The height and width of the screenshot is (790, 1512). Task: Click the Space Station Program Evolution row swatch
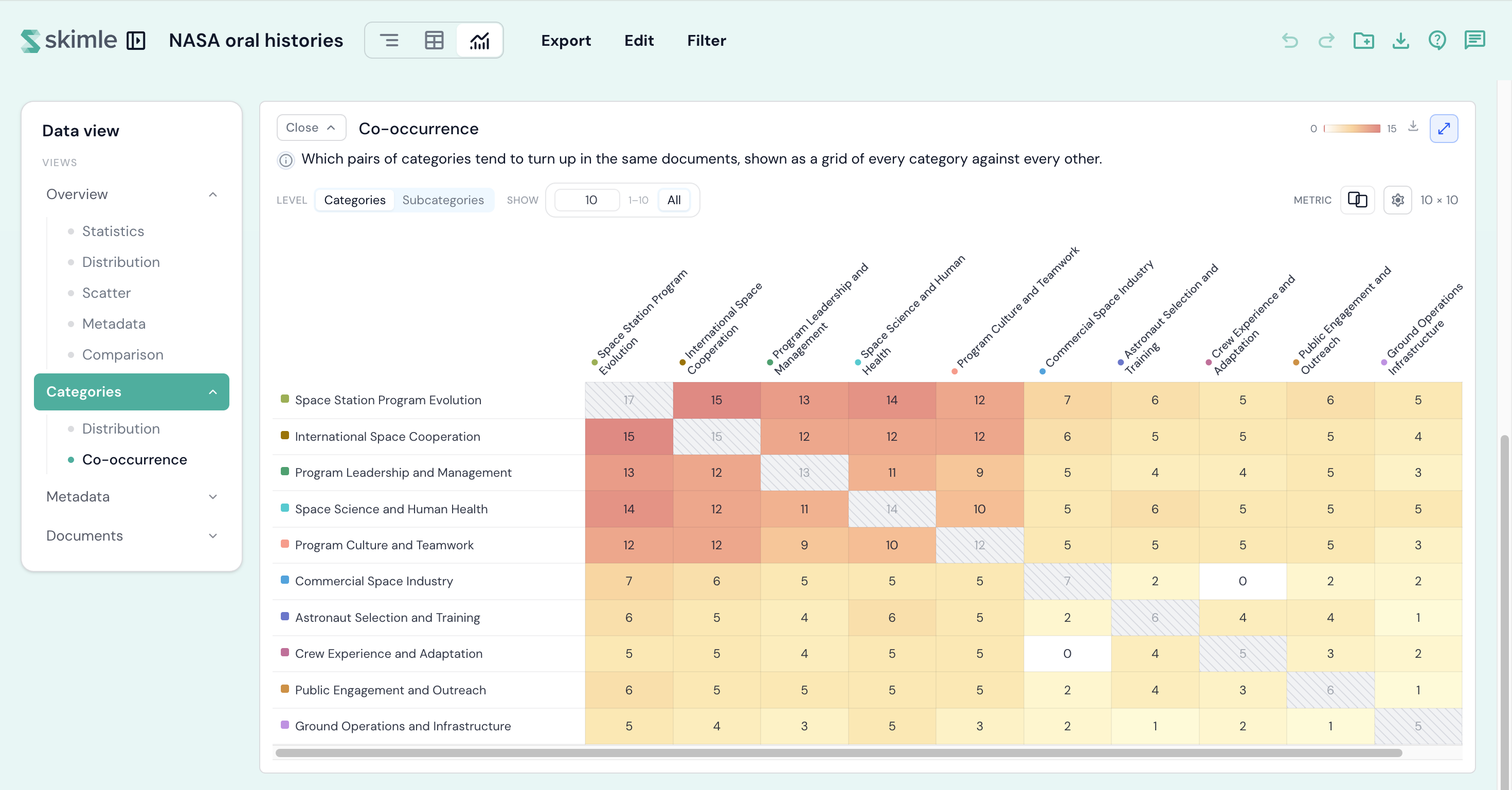point(285,399)
